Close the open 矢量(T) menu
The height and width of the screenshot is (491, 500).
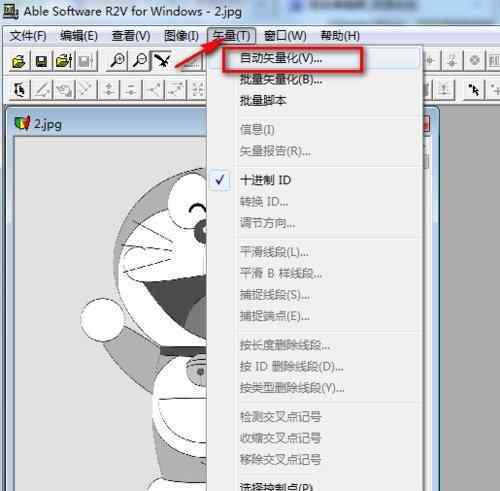coord(231,36)
